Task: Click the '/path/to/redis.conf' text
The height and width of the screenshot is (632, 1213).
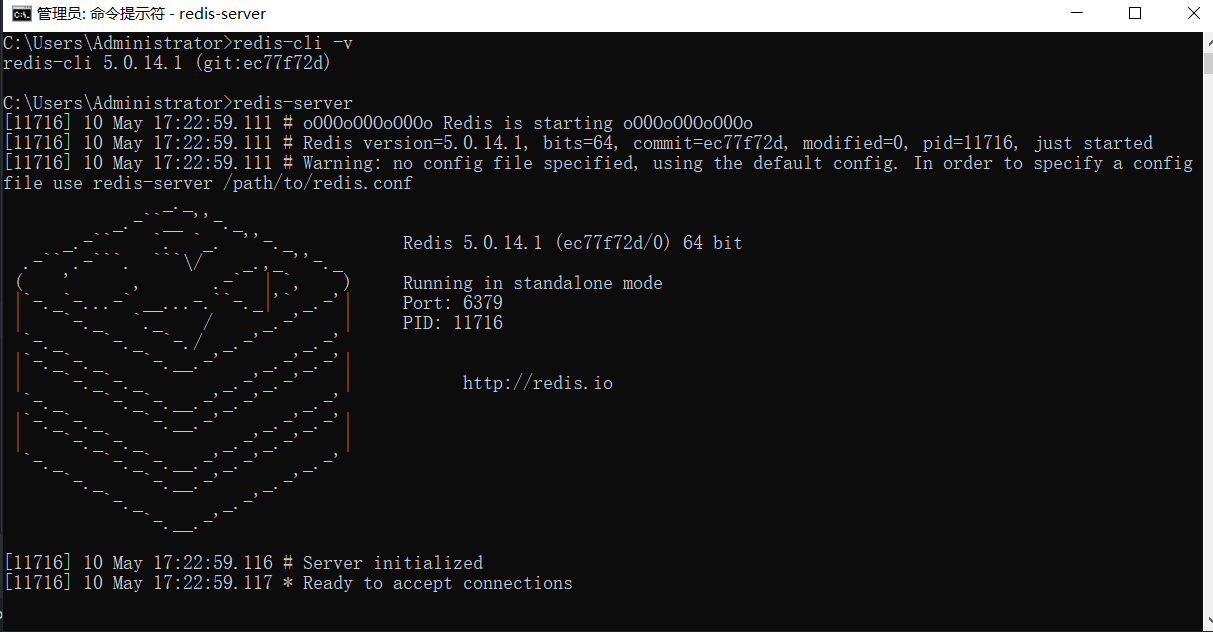Action: pyautogui.click(x=318, y=183)
